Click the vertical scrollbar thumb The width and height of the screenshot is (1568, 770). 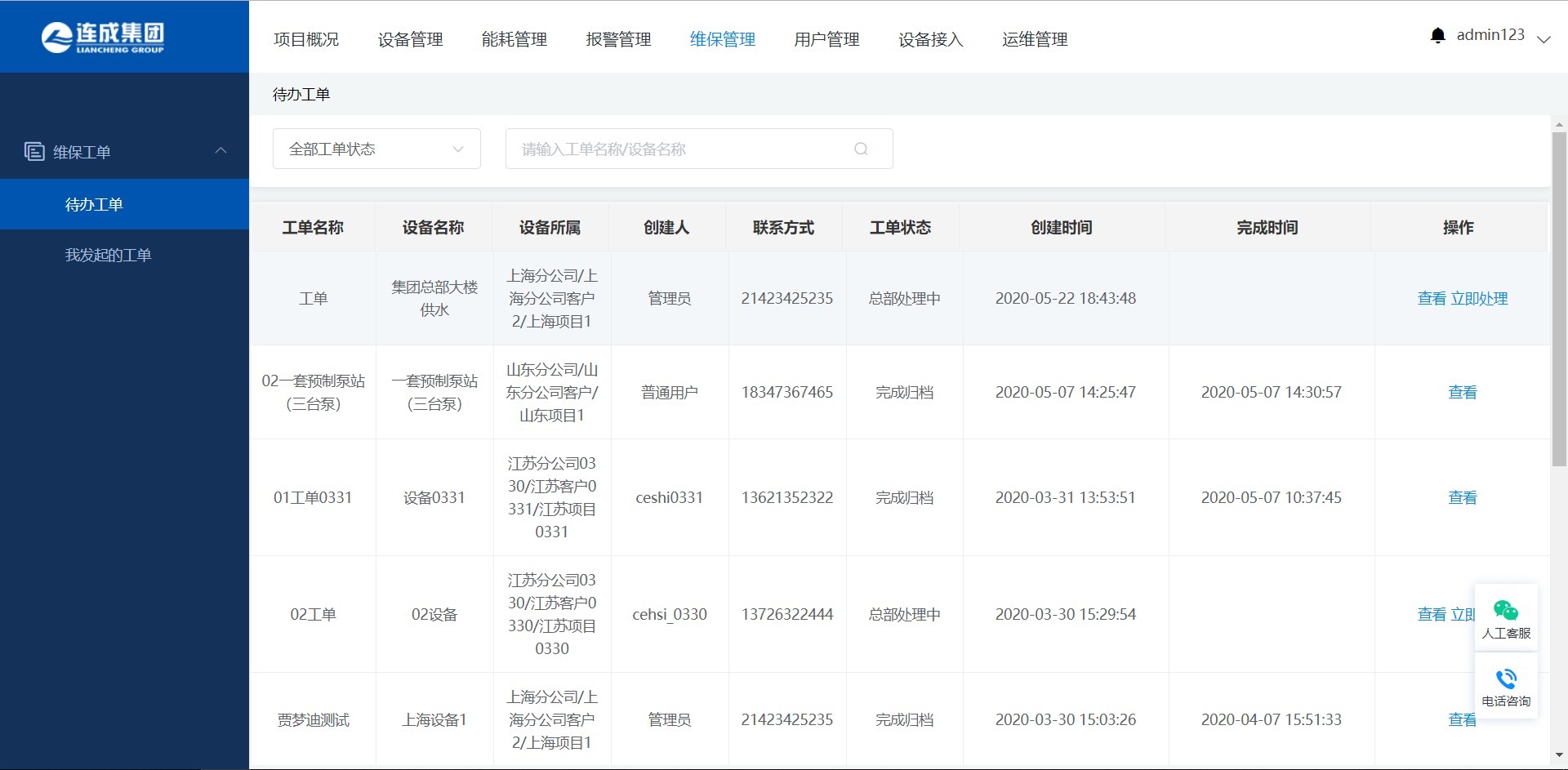tap(1559, 298)
